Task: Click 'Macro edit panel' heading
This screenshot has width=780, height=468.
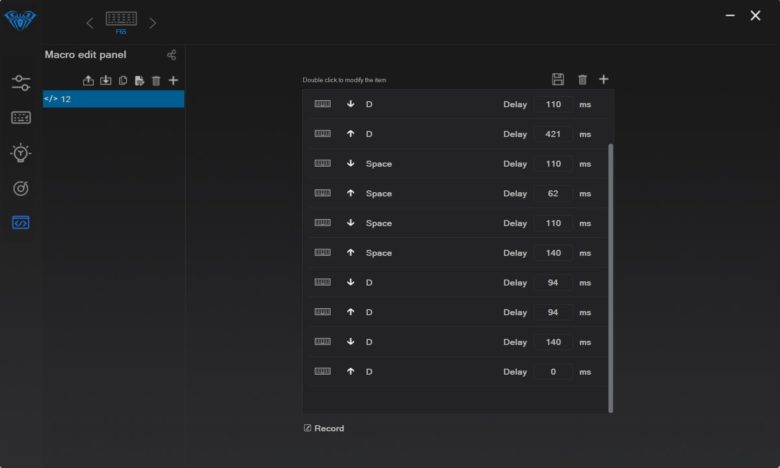Action: pyautogui.click(x=86, y=55)
